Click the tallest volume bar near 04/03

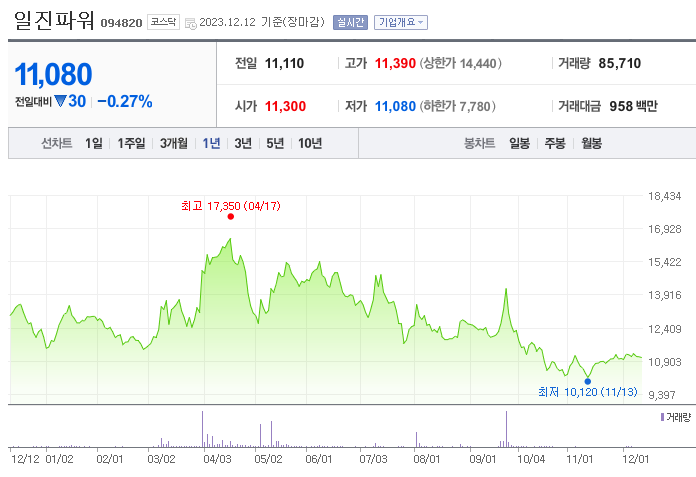pyautogui.click(x=202, y=429)
